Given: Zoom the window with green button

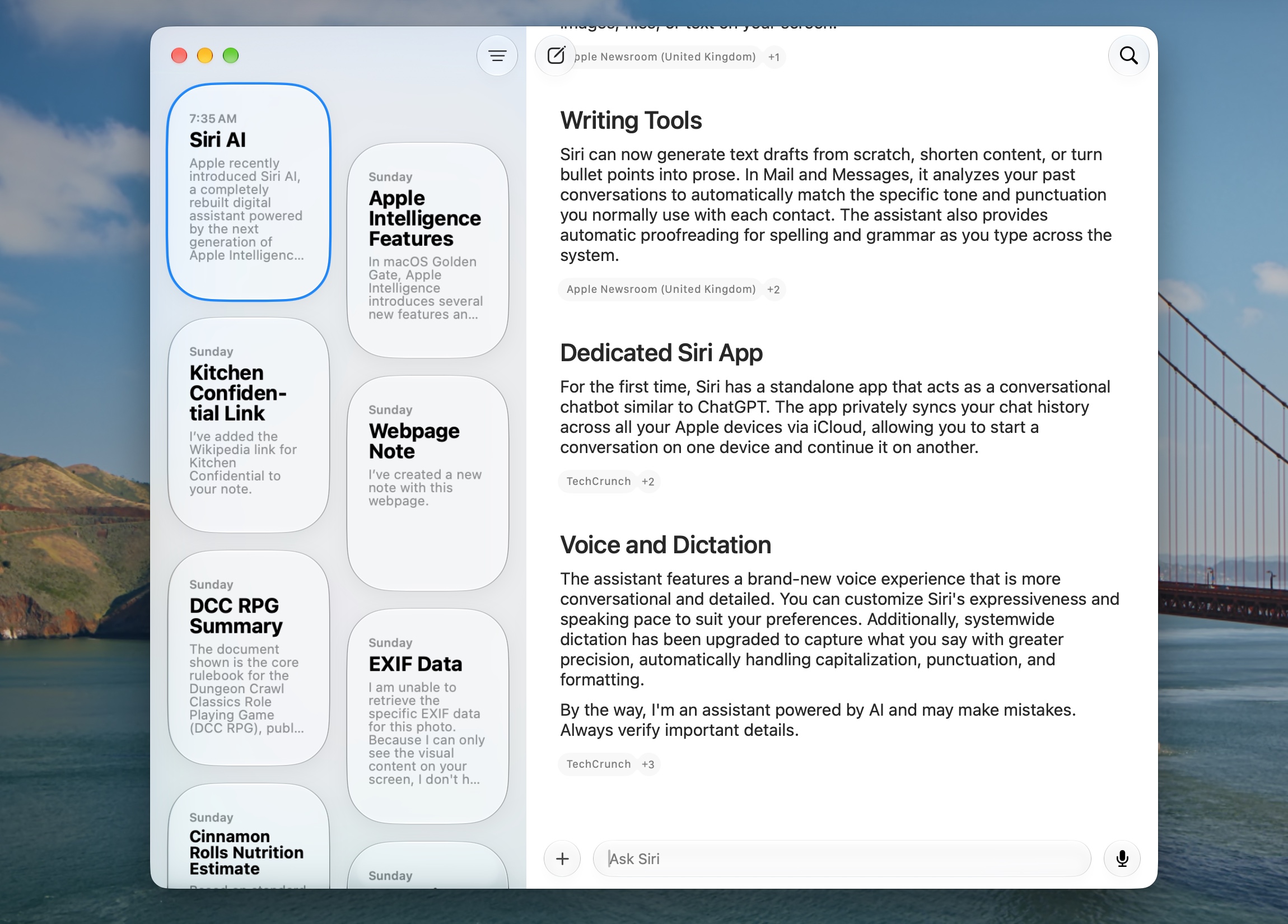Looking at the screenshot, I should pyautogui.click(x=231, y=55).
